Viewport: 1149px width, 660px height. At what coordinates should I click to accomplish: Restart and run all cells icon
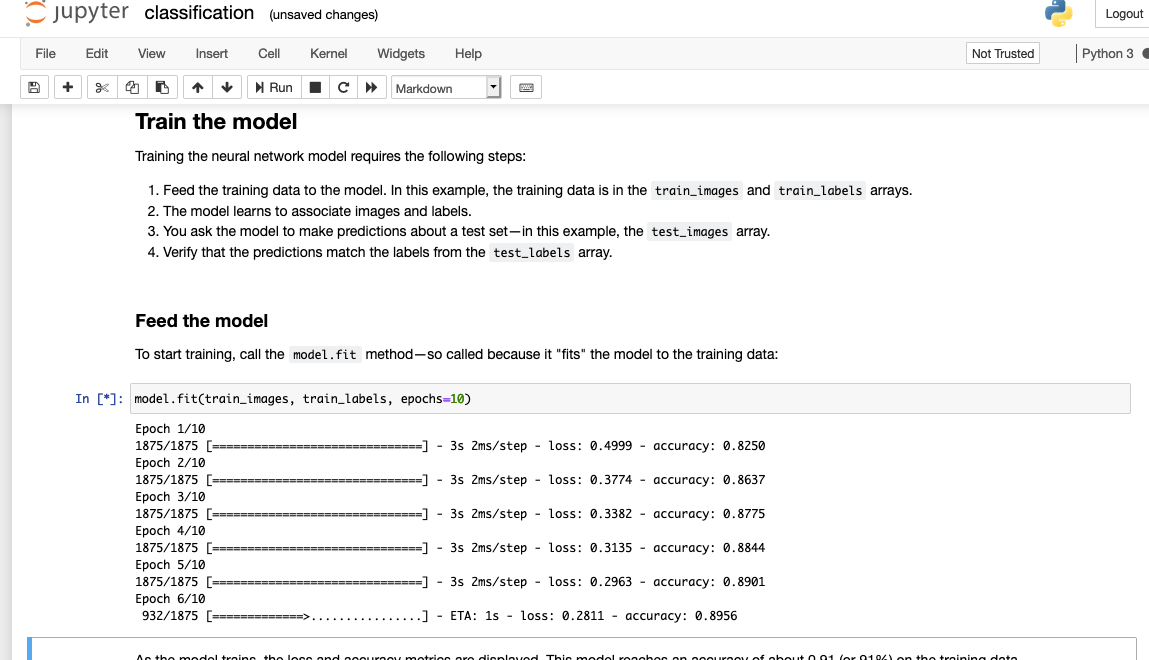(x=372, y=87)
